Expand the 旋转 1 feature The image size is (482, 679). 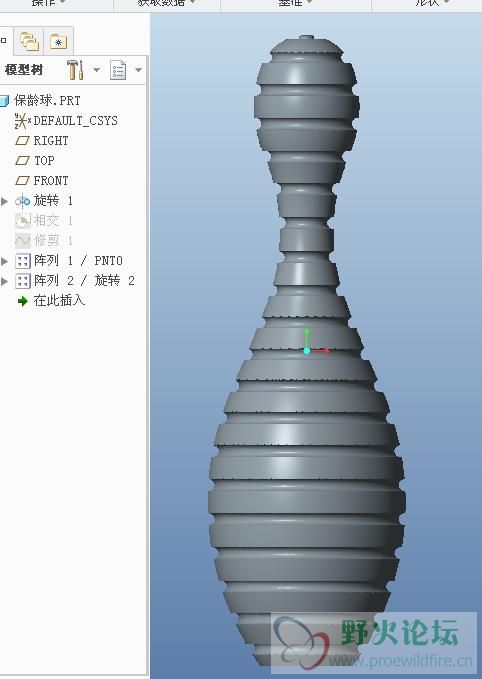4,201
